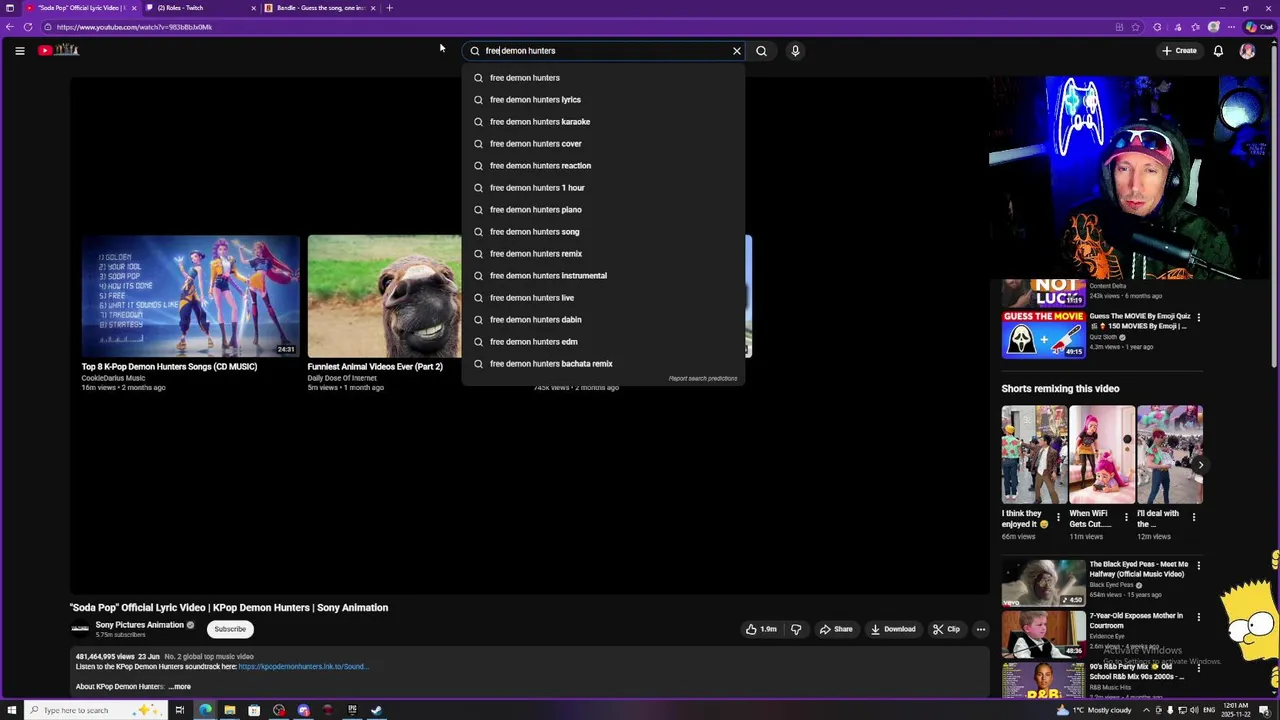Expand description with '...more'

coord(180,687)
